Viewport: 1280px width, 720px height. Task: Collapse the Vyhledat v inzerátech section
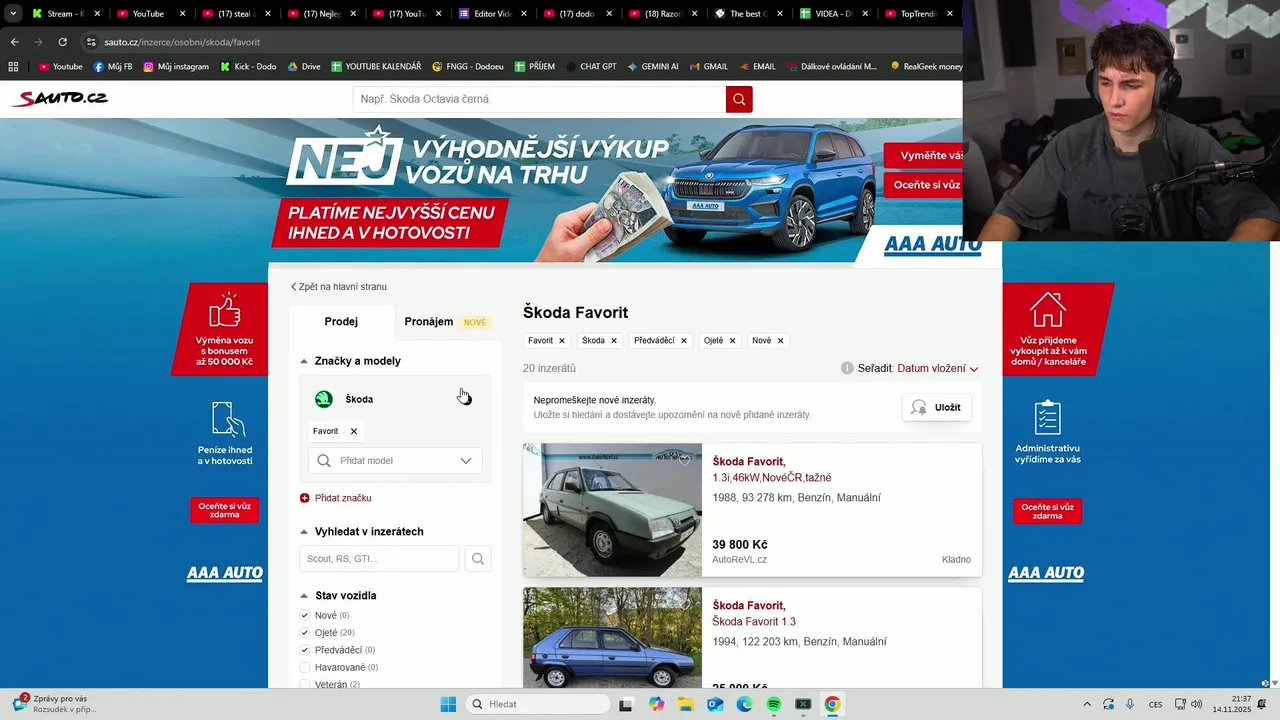pyautogui.click(x=304, y=532)
